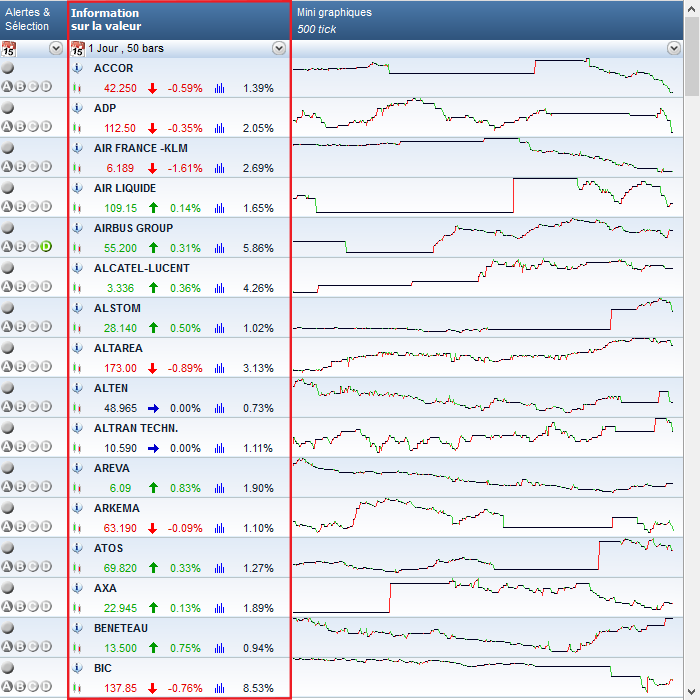700x700 pixels.
Task: Click scrollbar down arrow
Action: point(692,692)
